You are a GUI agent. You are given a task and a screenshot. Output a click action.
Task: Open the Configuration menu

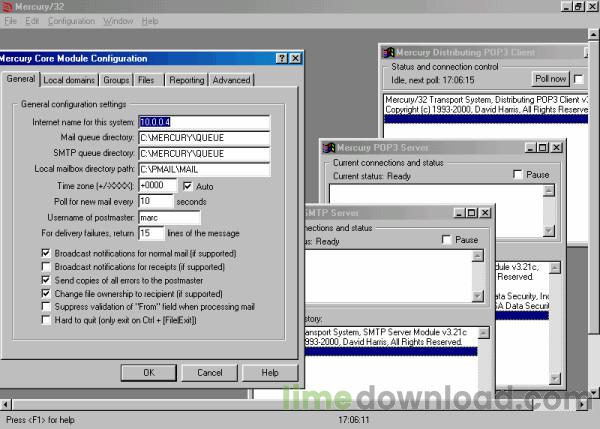(x=71, y=20)
